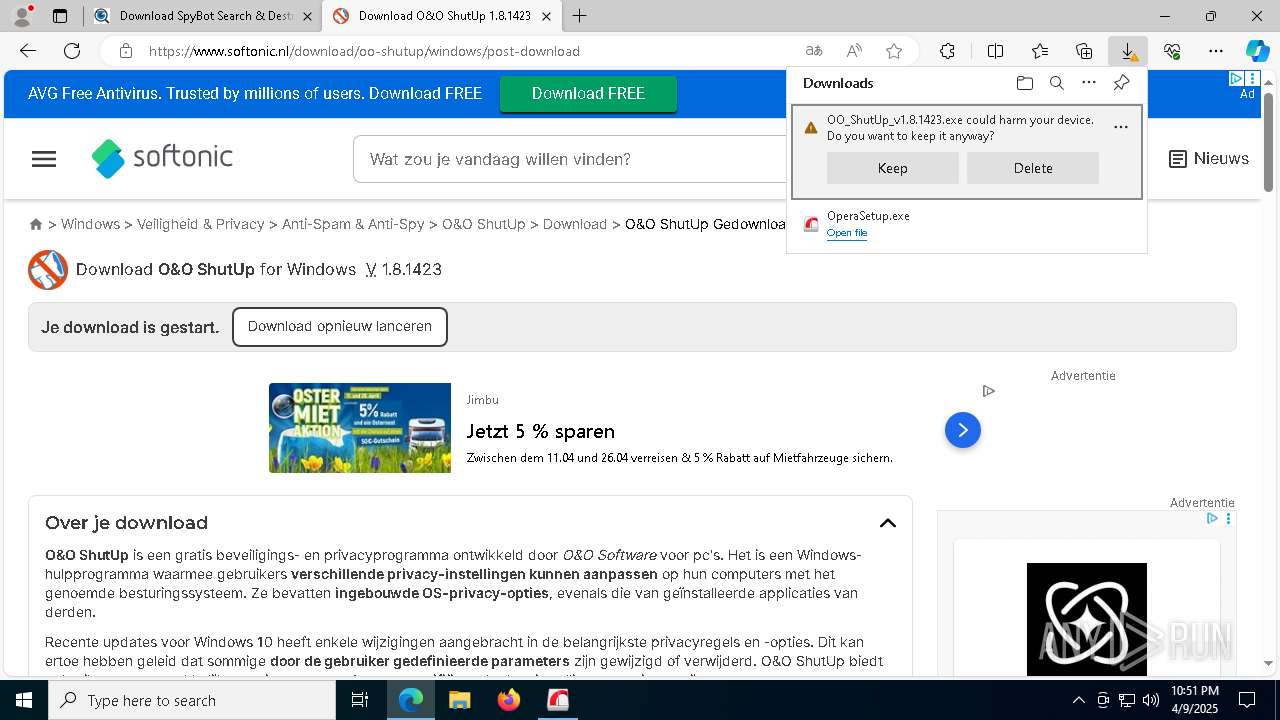Screen dimensions: 1280x720
Task: Open Jimbu Oster Miet Aktion ad image
Action: (x=360, y=428)
